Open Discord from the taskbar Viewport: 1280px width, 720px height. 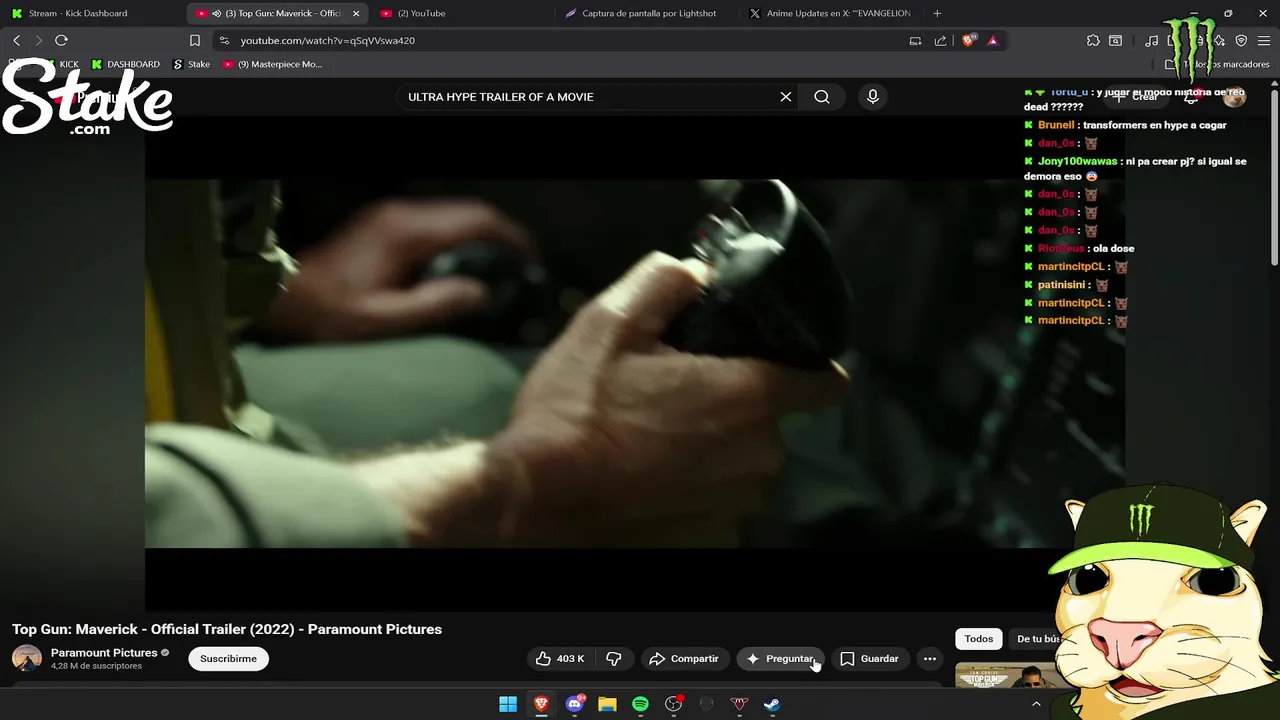click(574, 704)
